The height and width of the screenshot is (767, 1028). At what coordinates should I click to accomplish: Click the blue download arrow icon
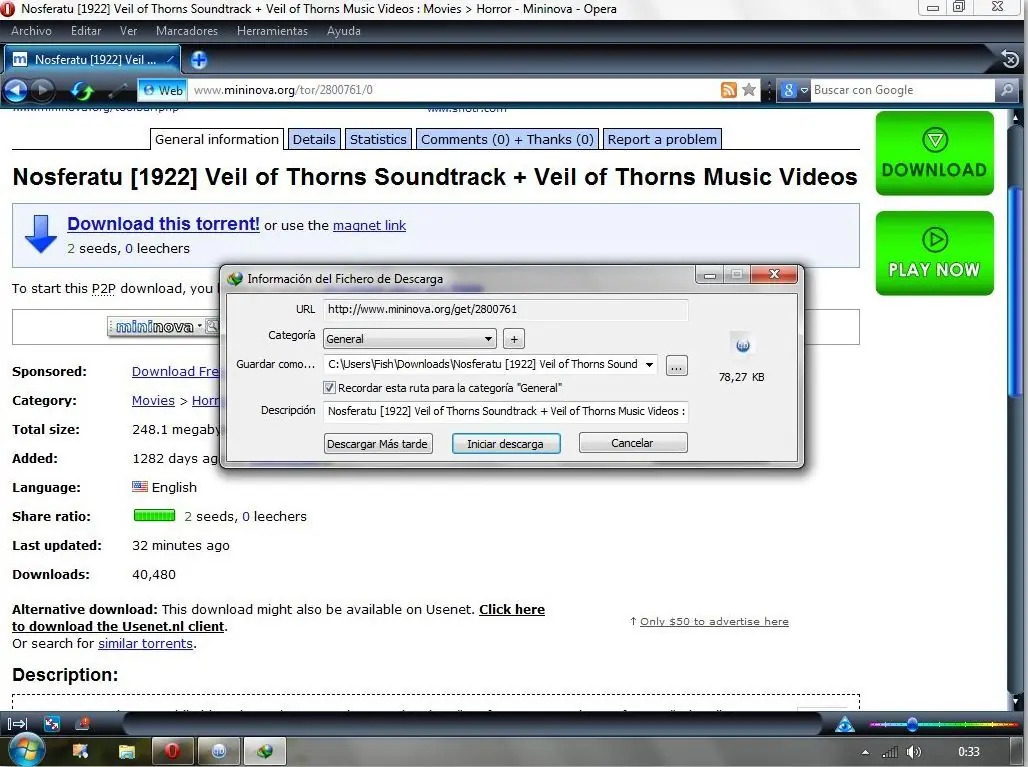coord(41,234)
